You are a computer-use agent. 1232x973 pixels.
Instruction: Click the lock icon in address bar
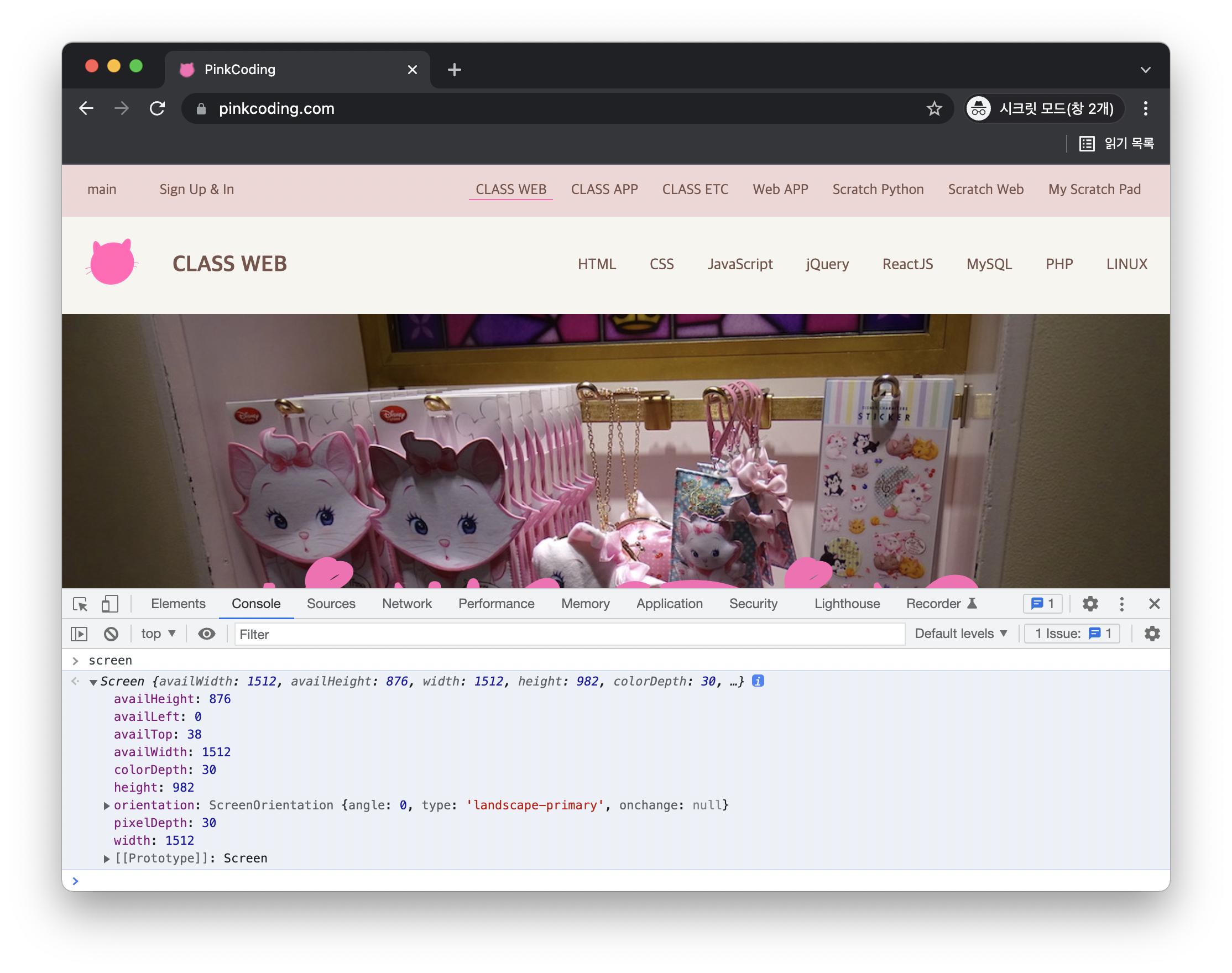click(201, 108)
